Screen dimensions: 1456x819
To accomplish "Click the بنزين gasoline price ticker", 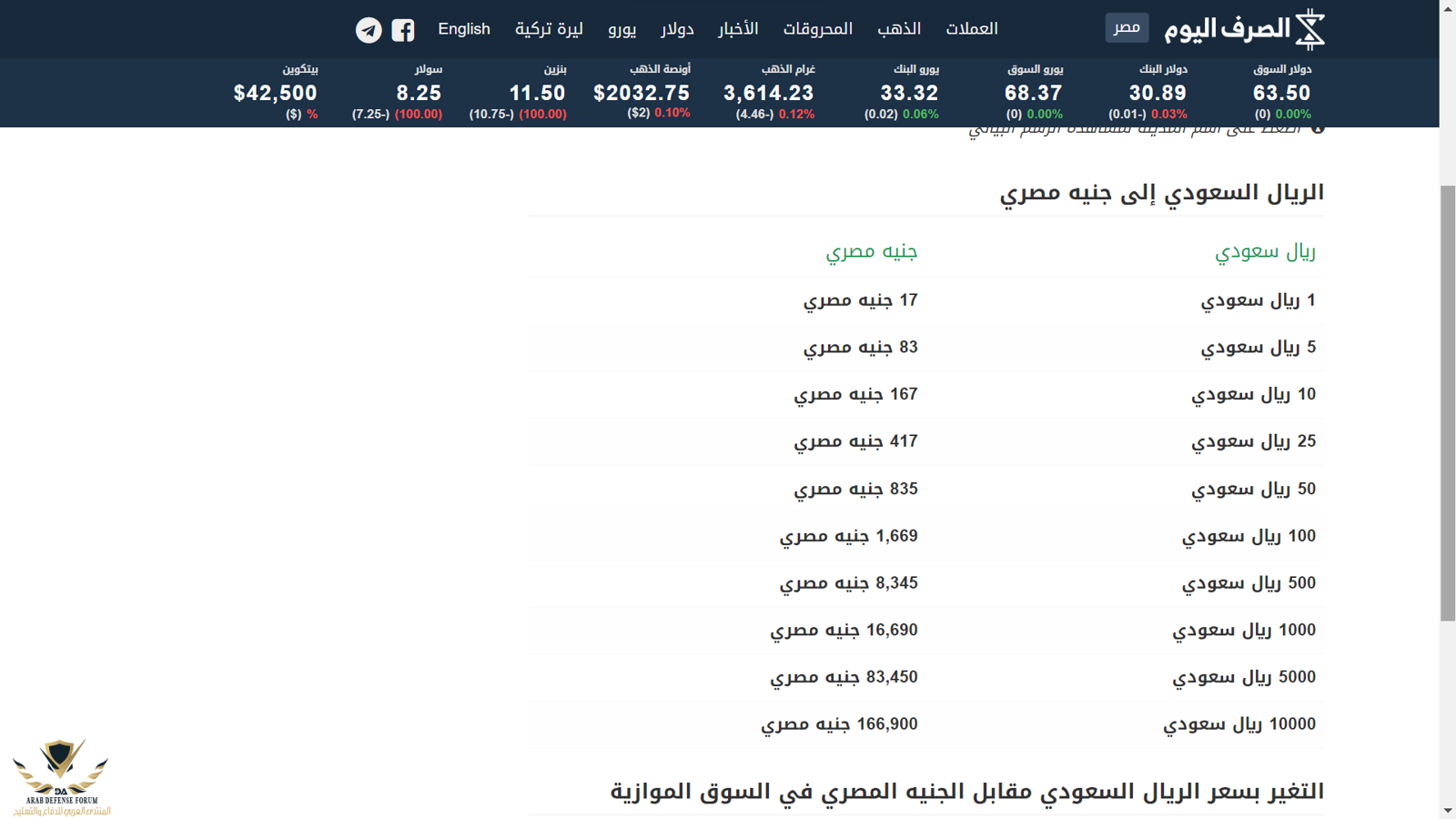I will click(537, 92).
